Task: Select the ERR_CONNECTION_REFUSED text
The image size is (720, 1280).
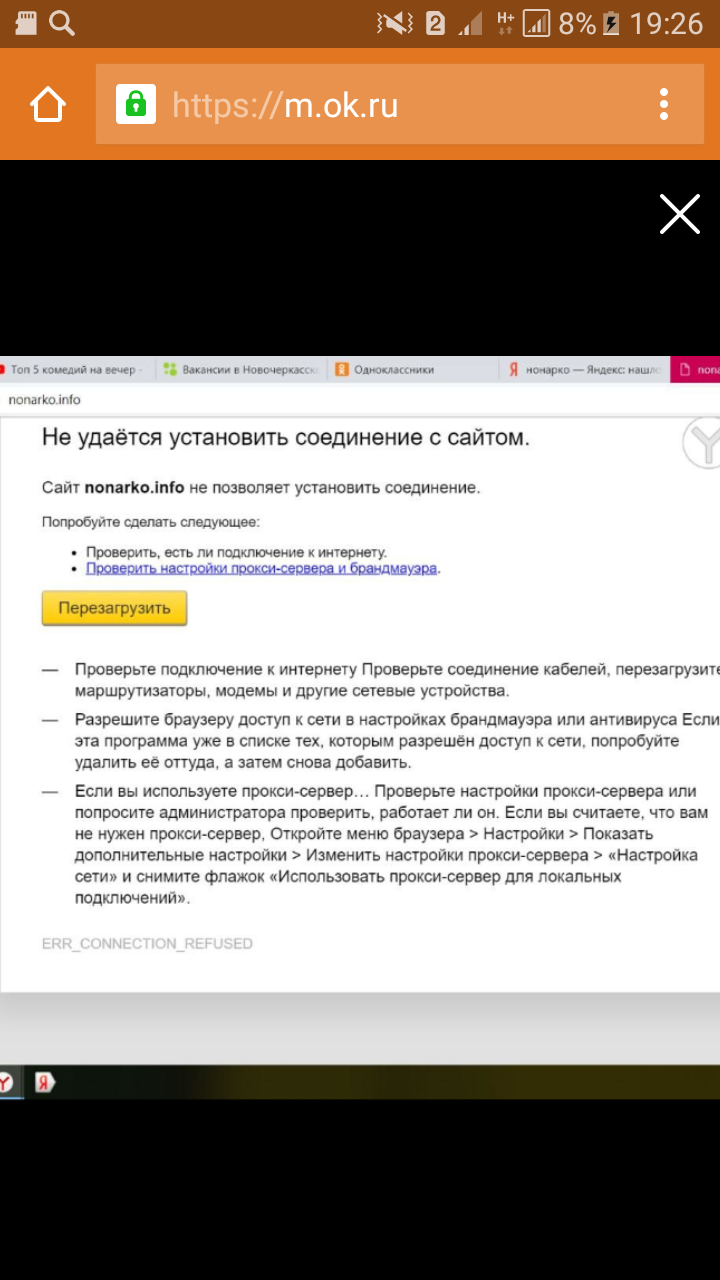Action: click(x=147, y=943)
